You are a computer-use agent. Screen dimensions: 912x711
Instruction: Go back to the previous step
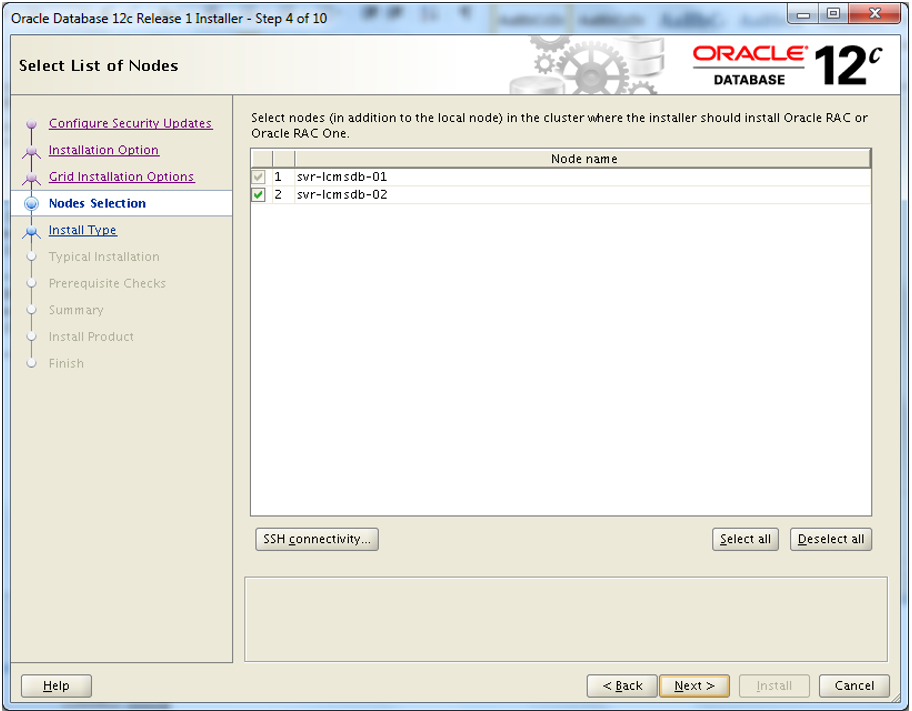622,686
